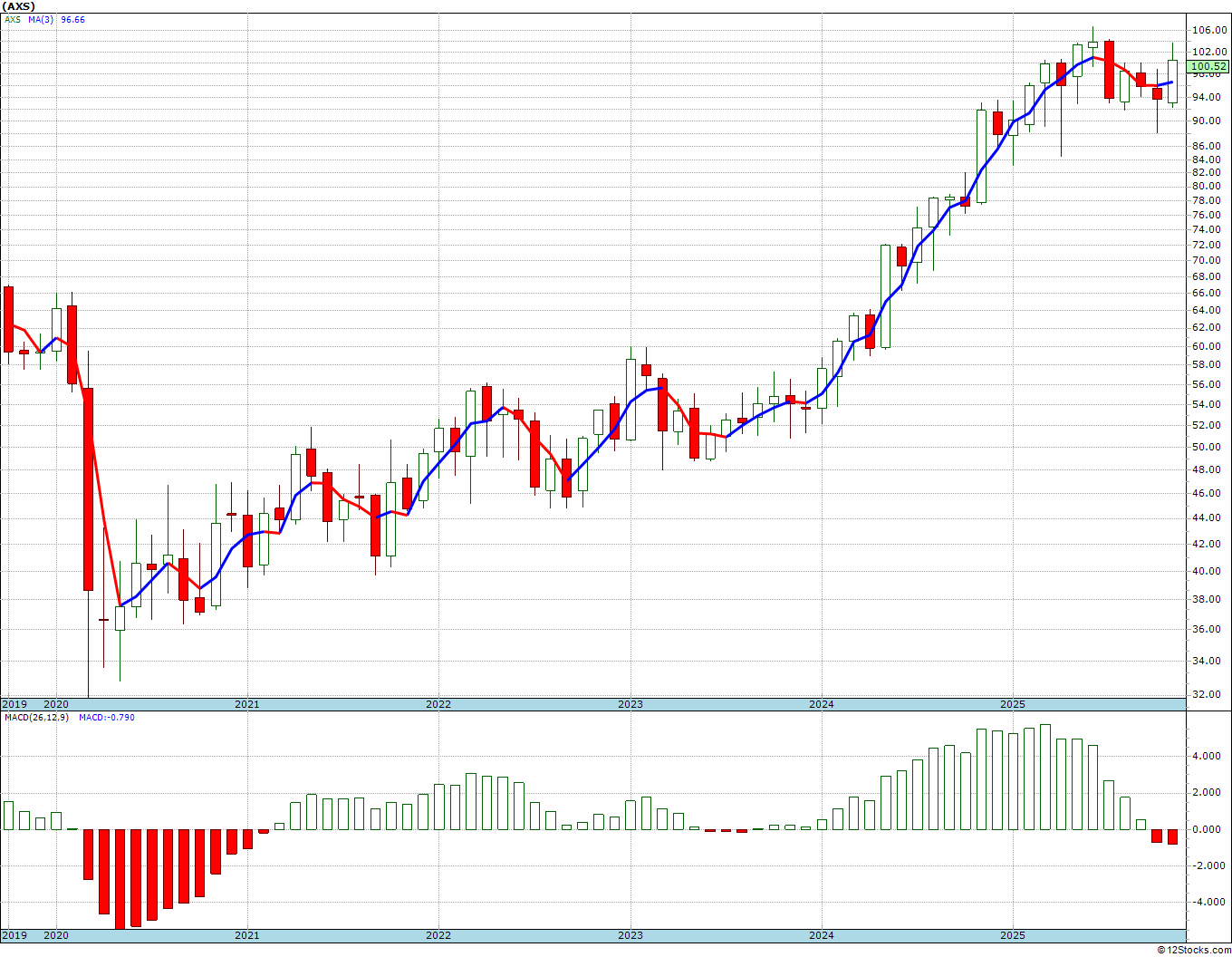Click 2025 on the price chart's time axis
Image resolution: width=1232 pixels, height=957 pixels.
point(1013,704)
